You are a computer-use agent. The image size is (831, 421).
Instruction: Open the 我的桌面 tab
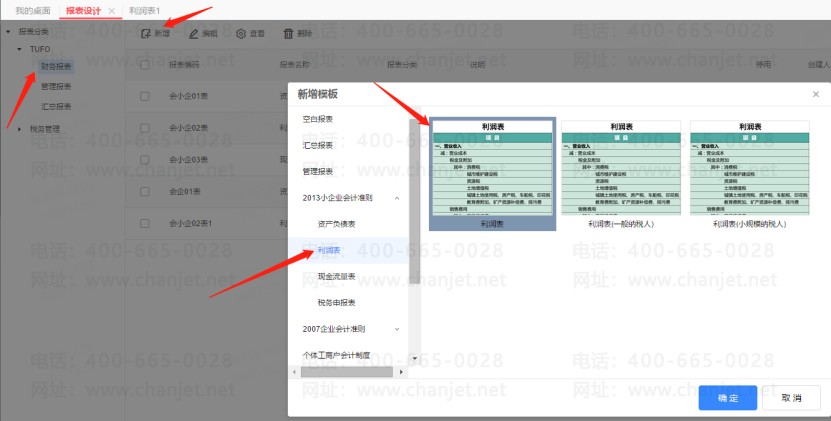click(x=31, y=10)
